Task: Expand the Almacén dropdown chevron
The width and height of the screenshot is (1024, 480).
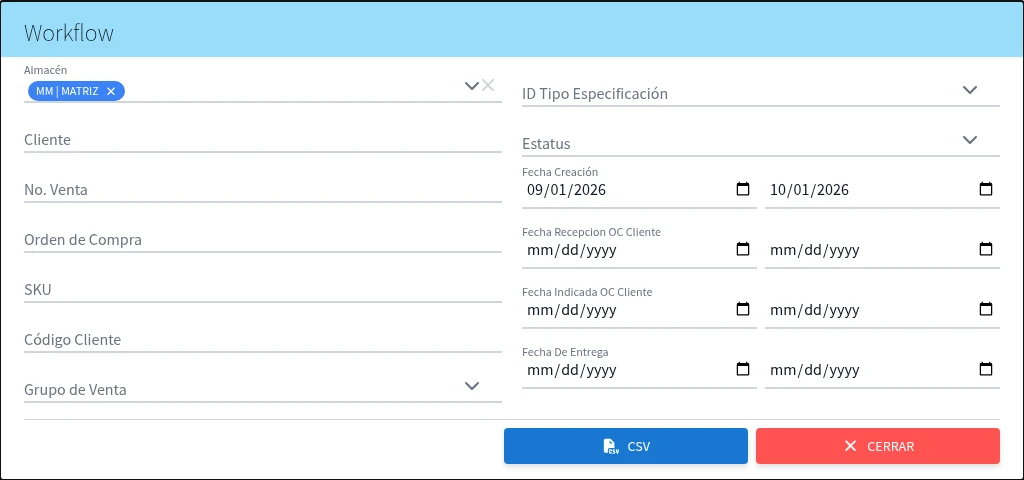Action: click(x=472, y=86)
